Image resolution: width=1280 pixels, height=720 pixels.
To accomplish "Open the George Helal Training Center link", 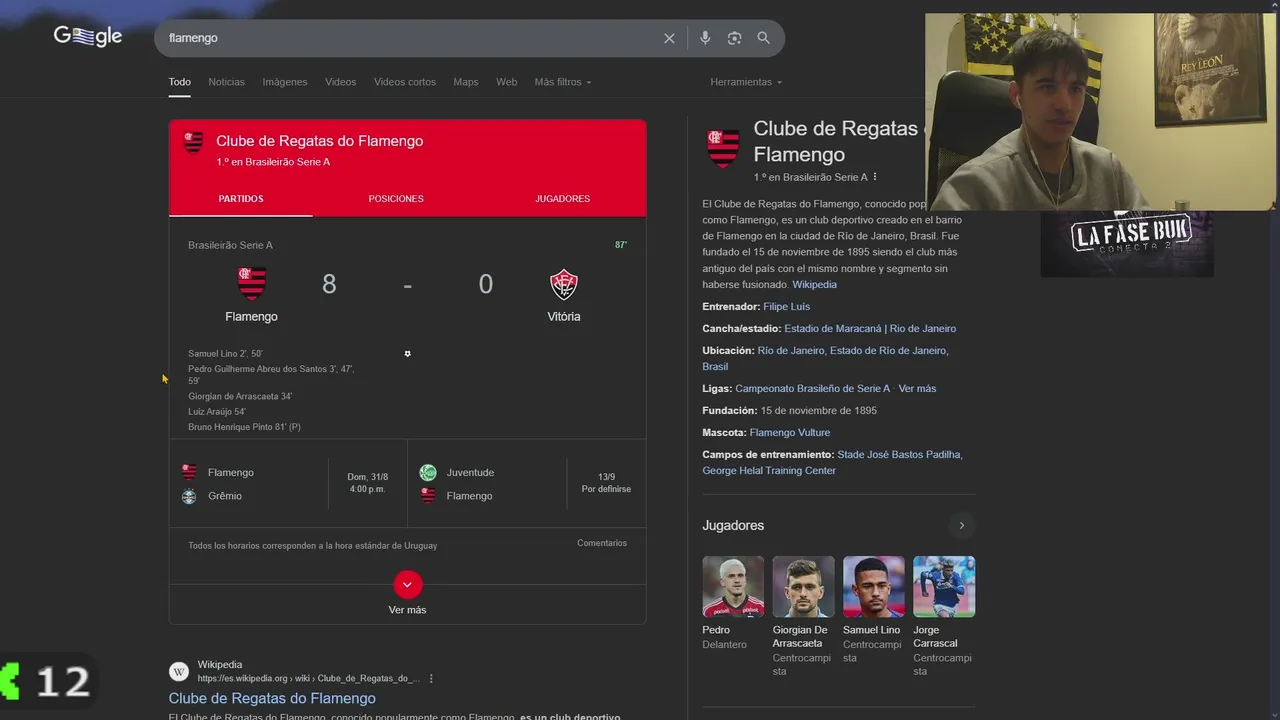I will (x=769, y=471).
